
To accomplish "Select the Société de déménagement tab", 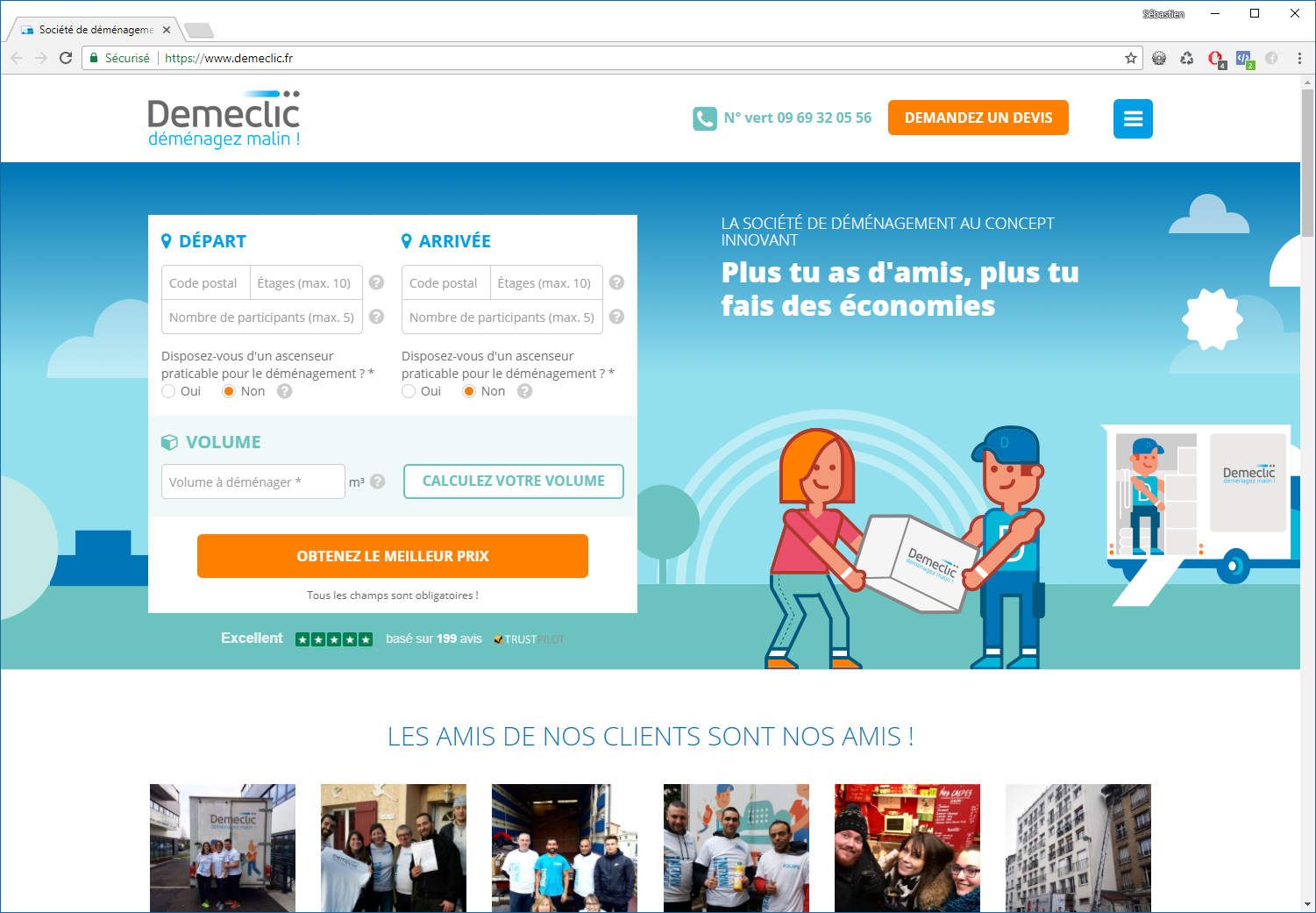I will [x=94, y=30].
